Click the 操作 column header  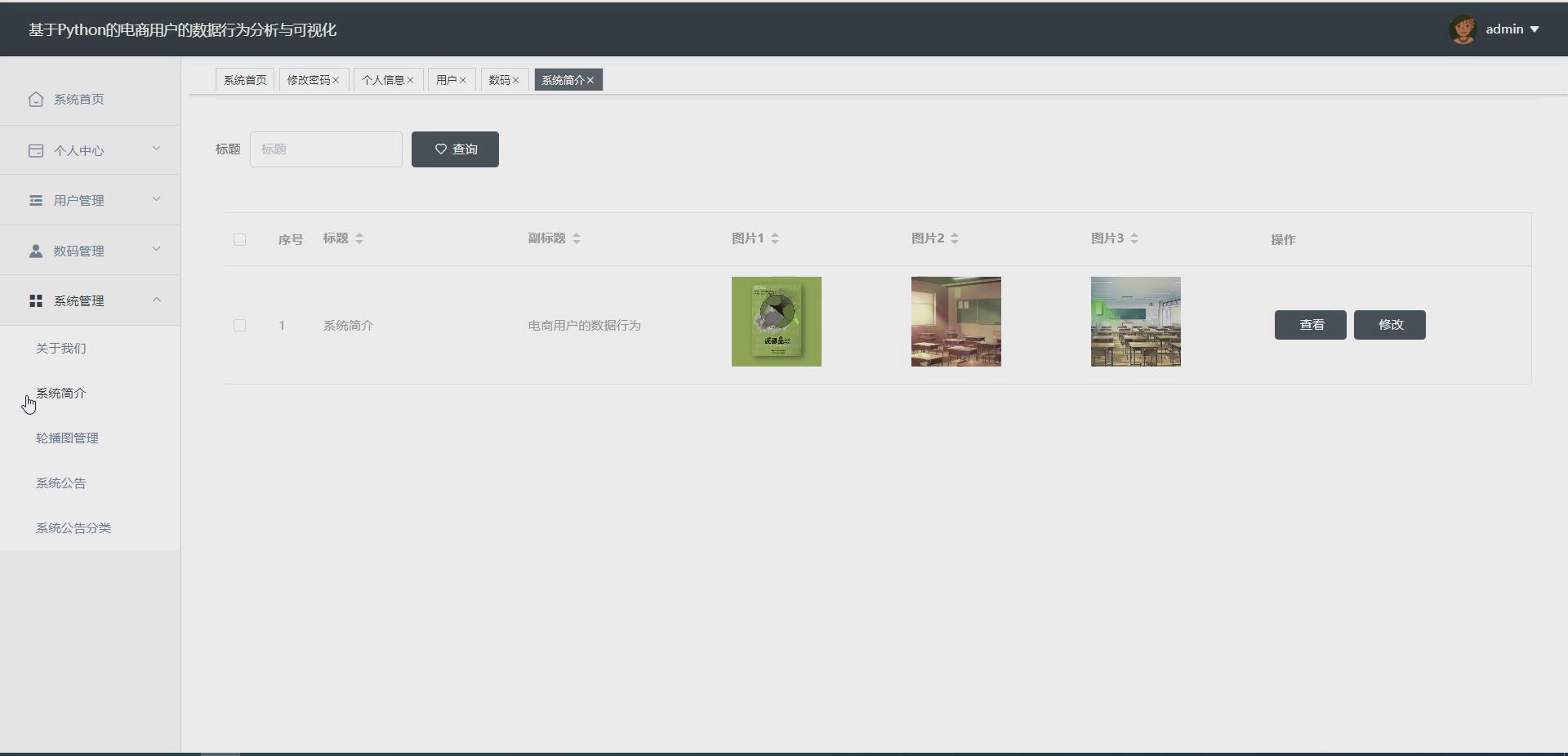(x=1283, y=239)
